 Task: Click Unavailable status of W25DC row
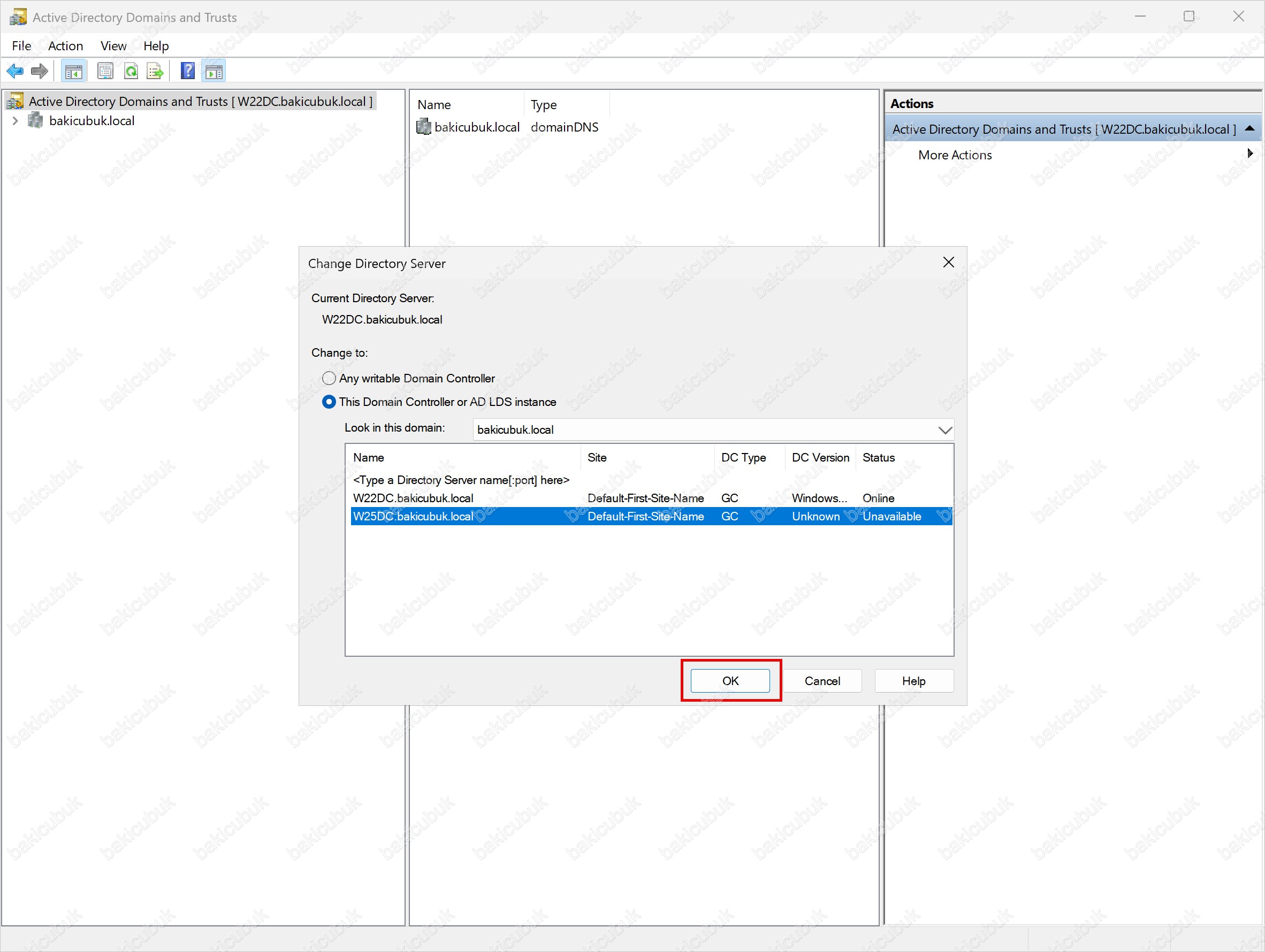pos(892,517)
